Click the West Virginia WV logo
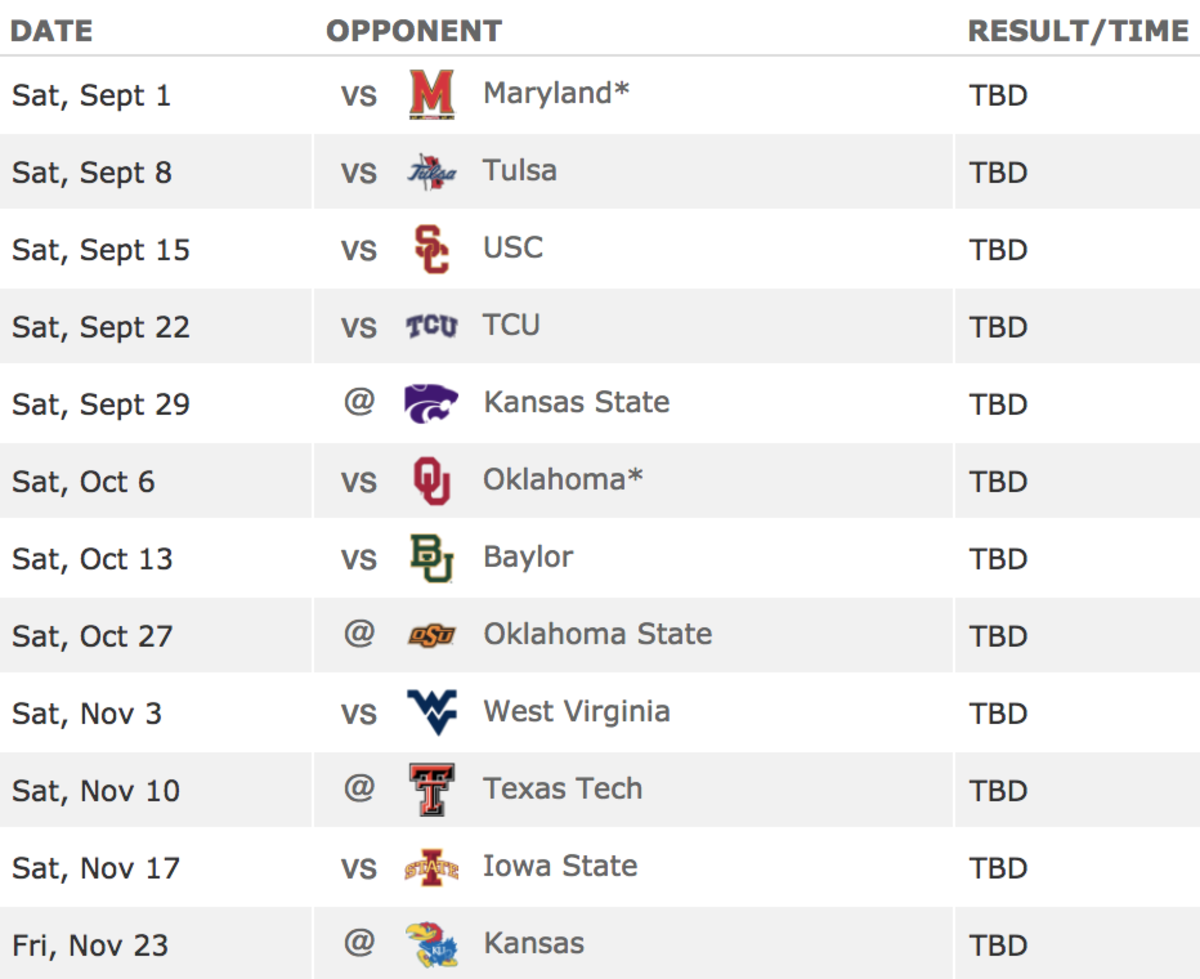 432,712
